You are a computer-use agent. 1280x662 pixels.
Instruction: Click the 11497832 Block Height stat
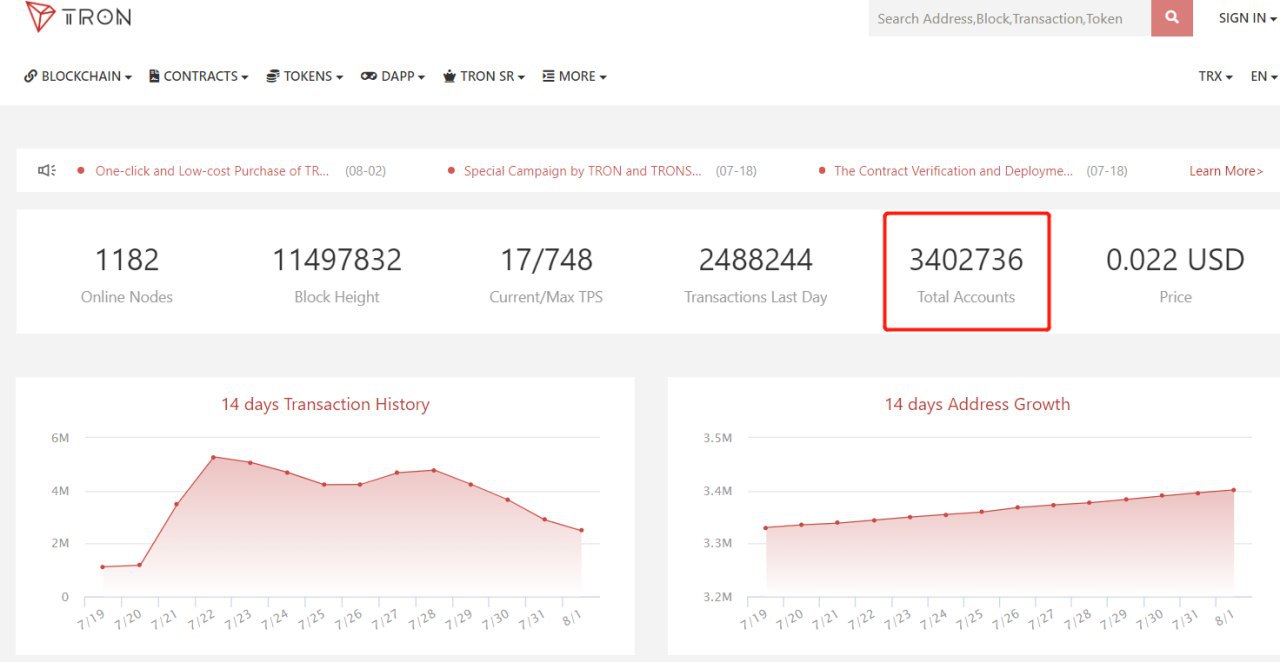[337, 273]
